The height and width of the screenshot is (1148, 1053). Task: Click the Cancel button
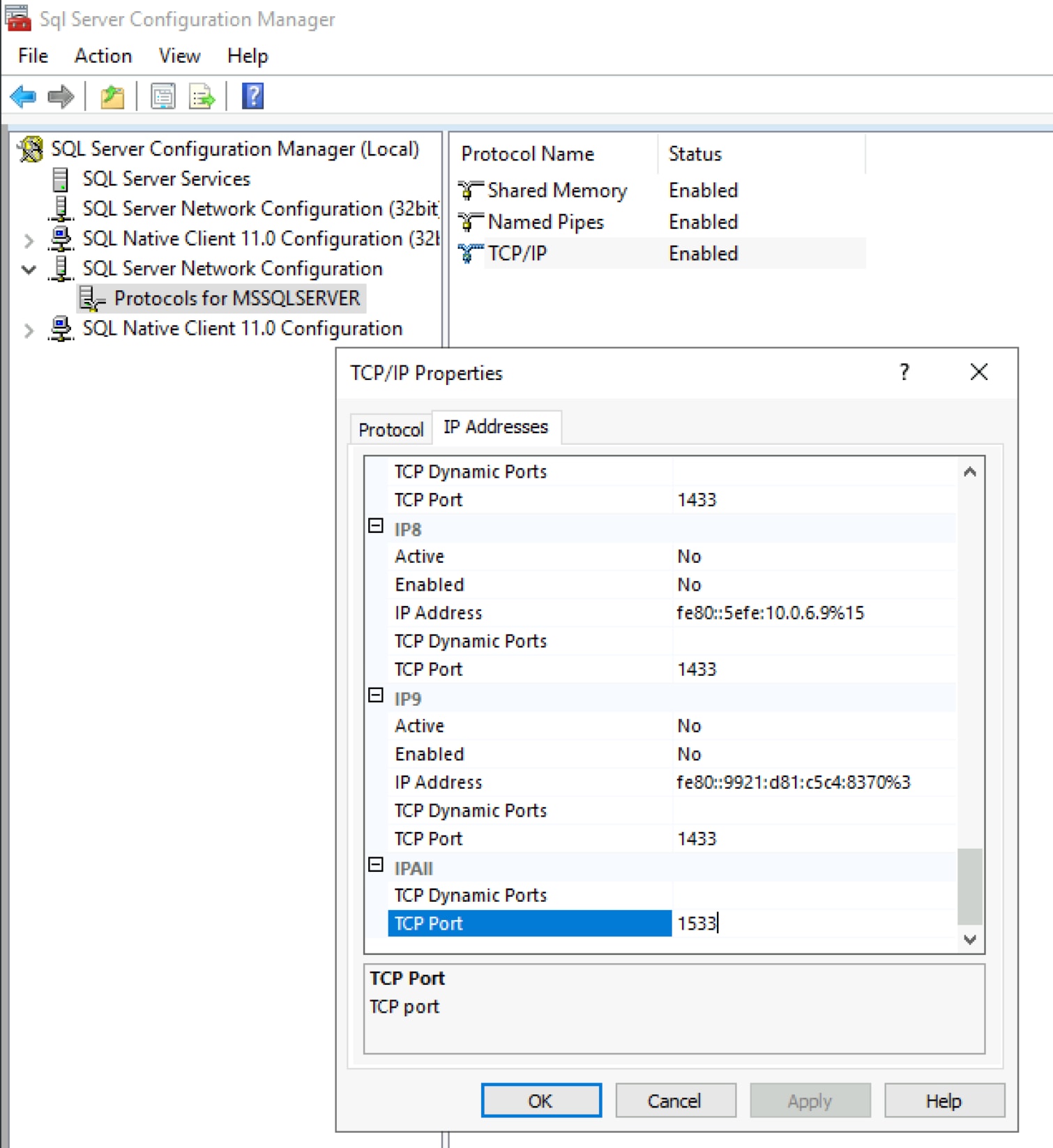pos(675,1101)
